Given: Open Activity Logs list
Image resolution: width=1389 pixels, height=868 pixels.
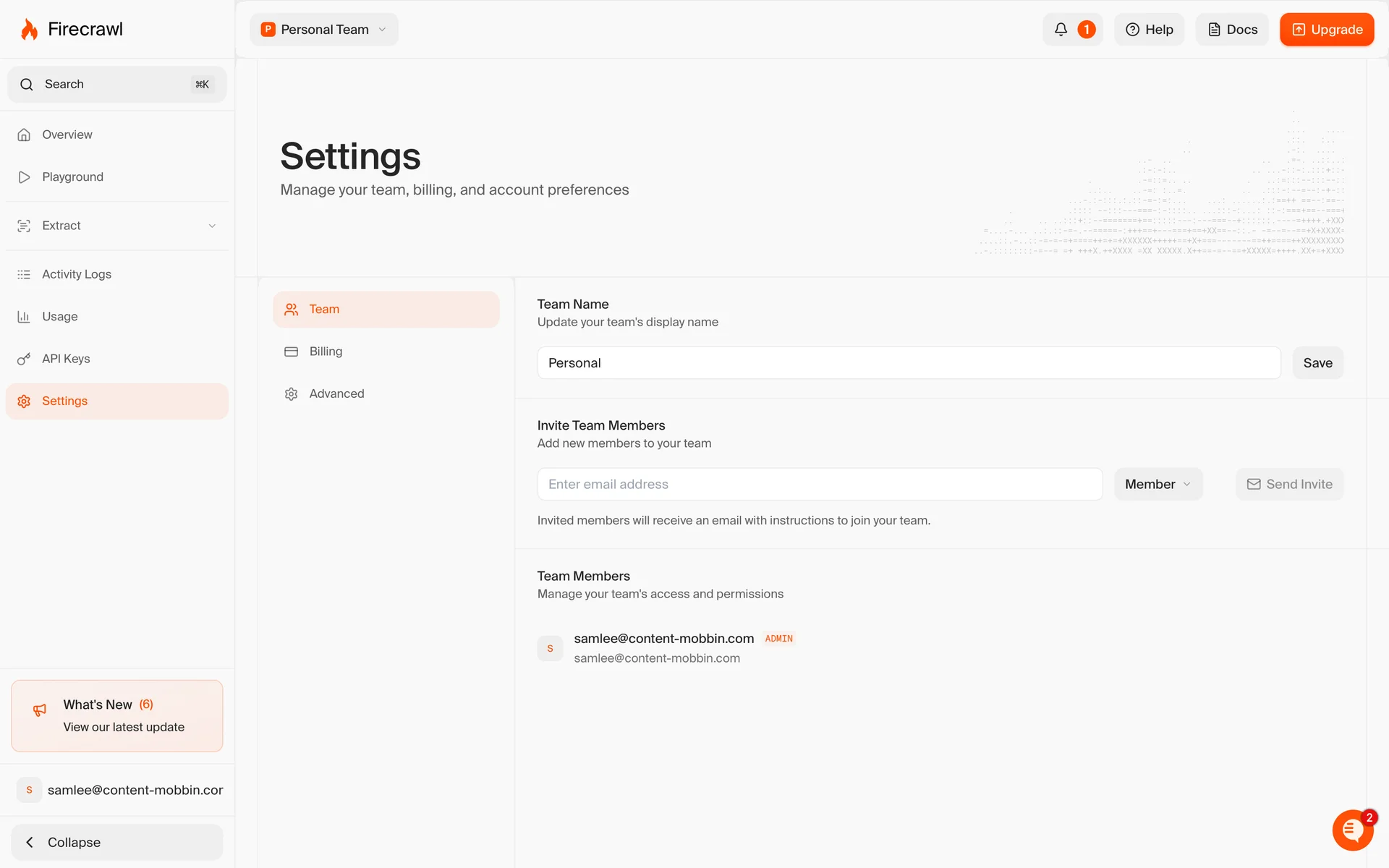Looking at the screenshot, I should point(76,274).
